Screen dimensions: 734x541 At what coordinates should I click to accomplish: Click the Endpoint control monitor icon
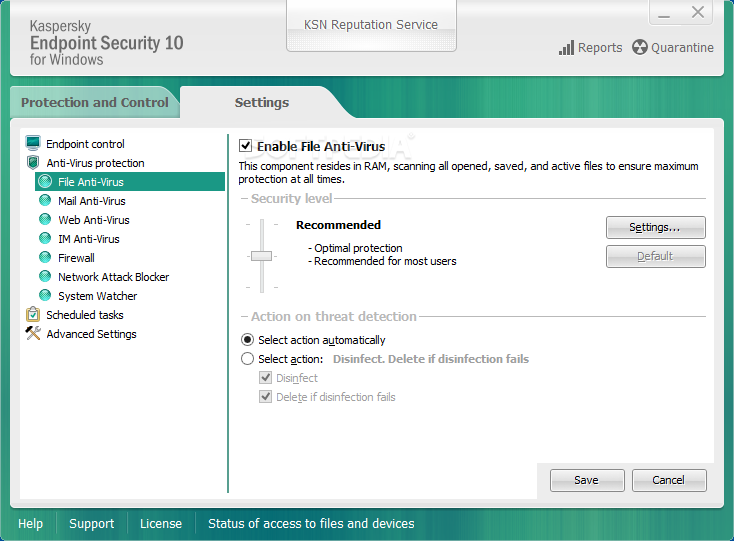[33, 143]
